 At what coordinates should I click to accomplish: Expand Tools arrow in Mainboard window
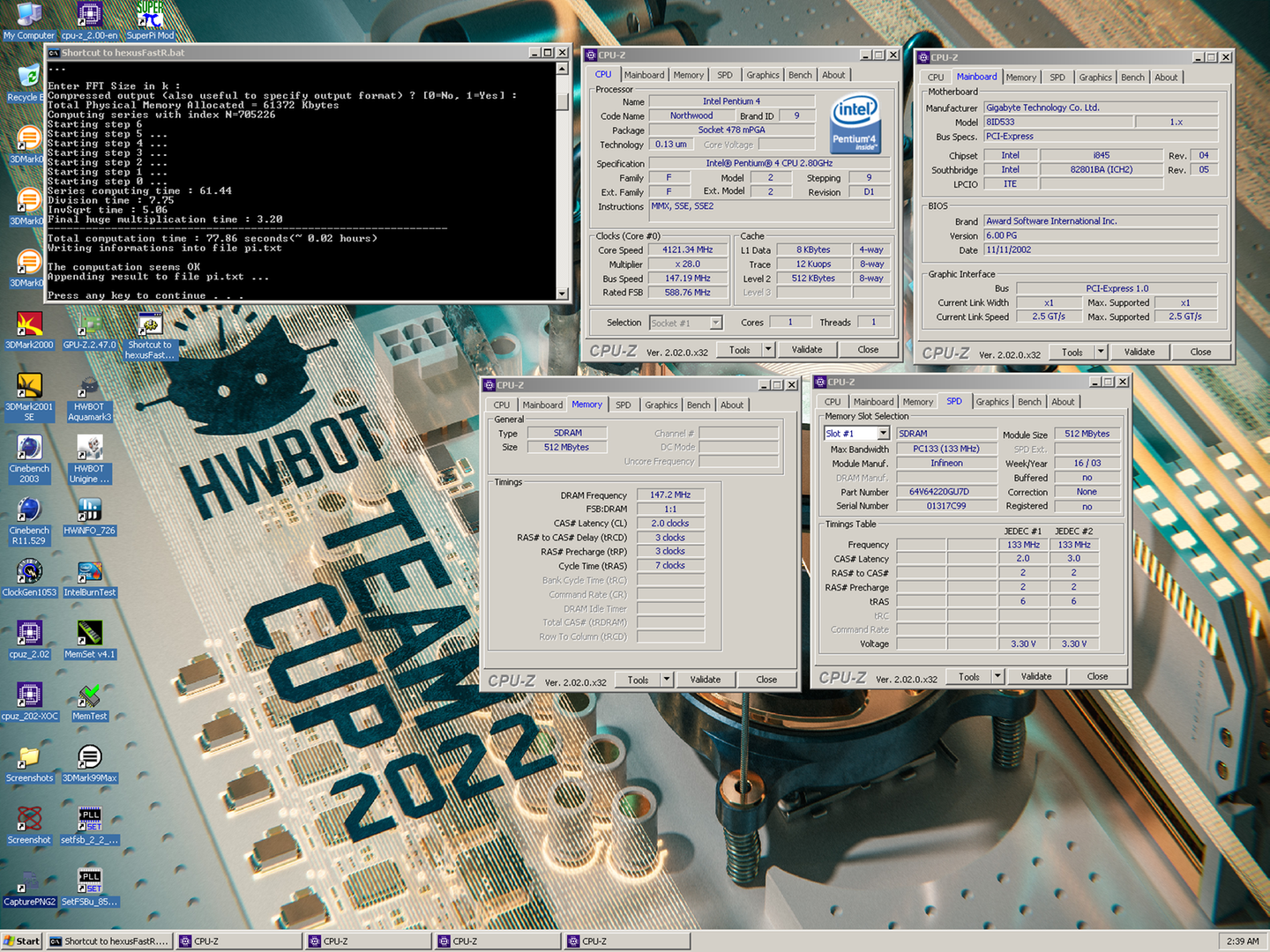pos(1101,352)
